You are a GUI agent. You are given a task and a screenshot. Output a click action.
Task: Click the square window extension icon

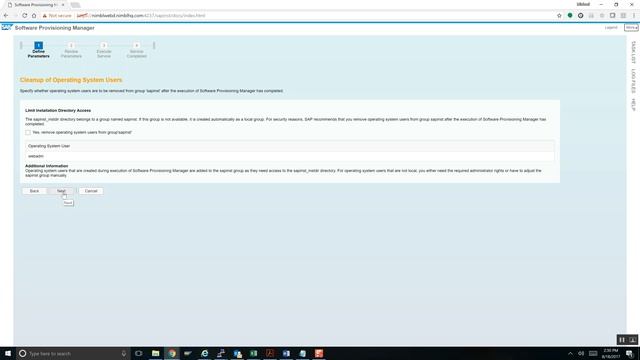(x=612, y=16)
